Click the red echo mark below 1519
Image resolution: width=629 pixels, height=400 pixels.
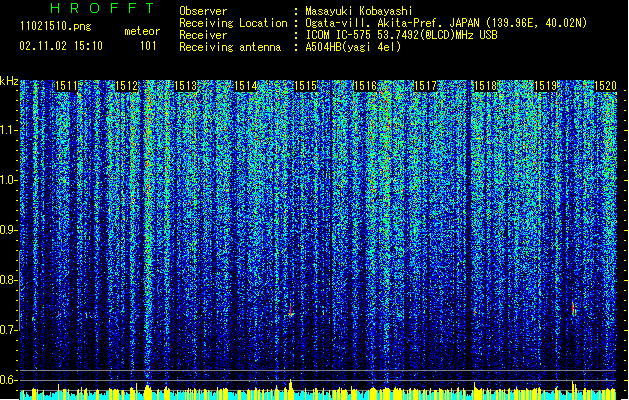(x=573, y=308)
